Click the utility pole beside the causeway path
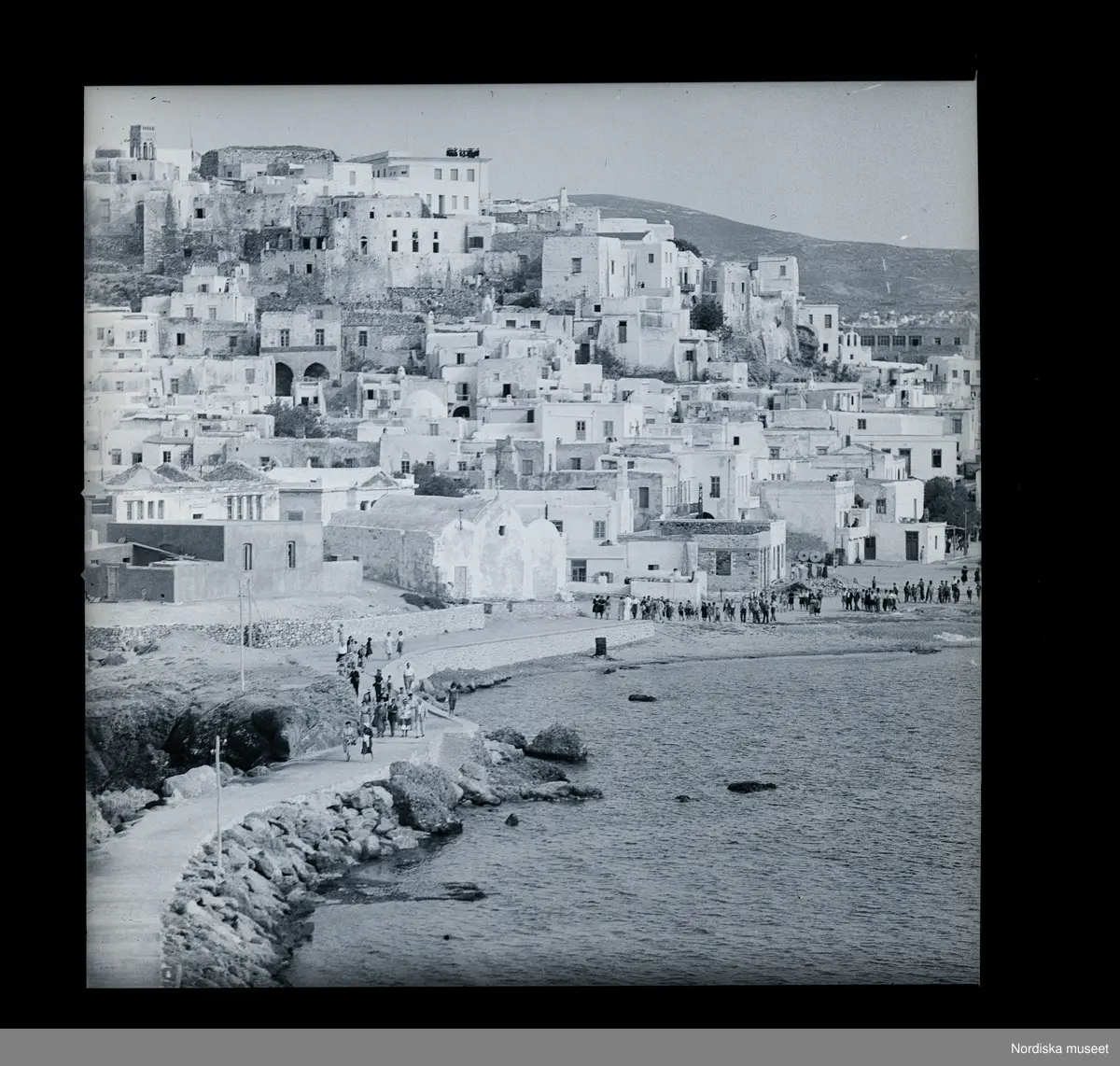The height and width of the screenshot is (1066, 1120). [218, 803]
